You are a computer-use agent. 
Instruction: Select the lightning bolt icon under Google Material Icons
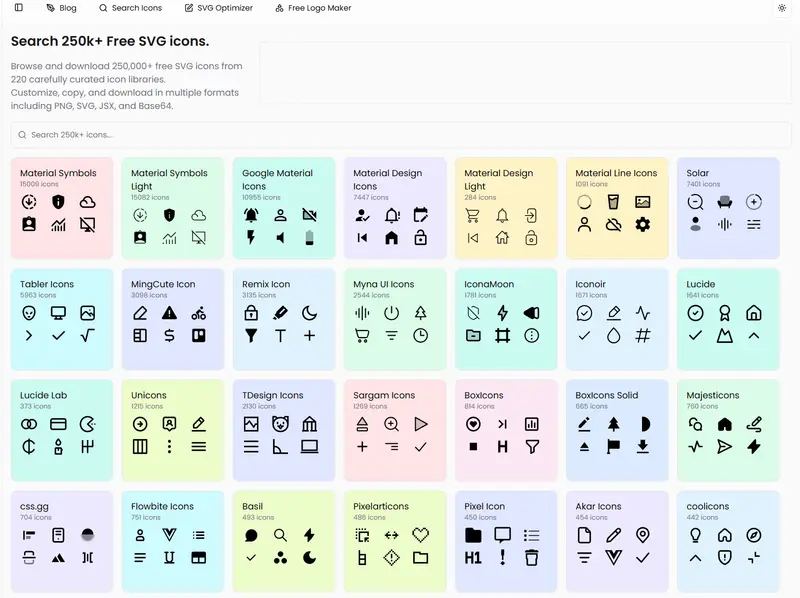[250, 237]
